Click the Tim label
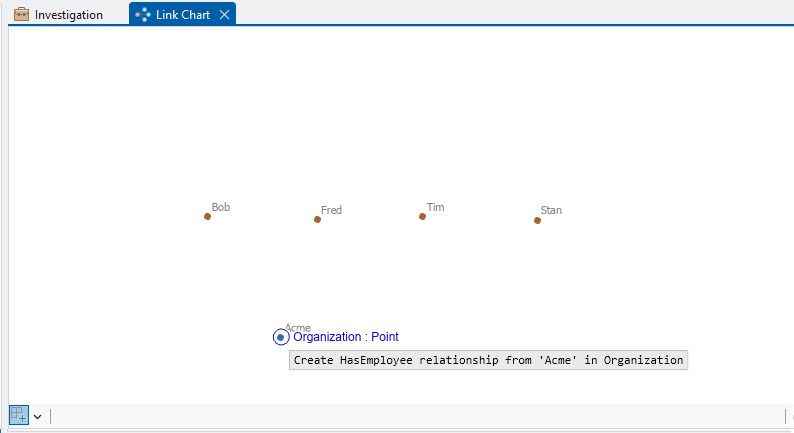Image resolution: width=794 pixels, height=433 pixels. (435, 207)
